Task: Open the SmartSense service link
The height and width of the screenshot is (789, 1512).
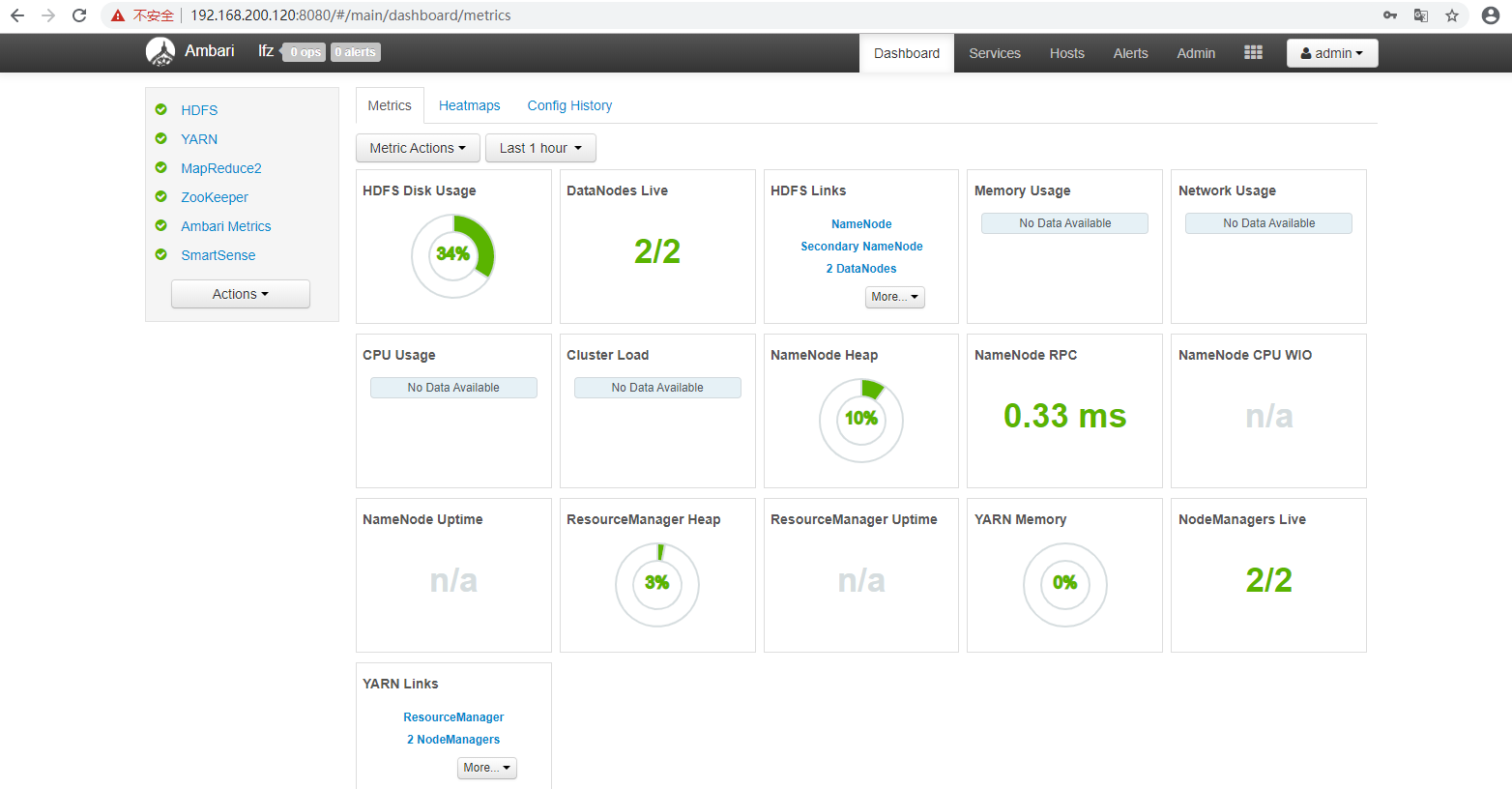Action: pyautogui.click(x=218, y=255)
